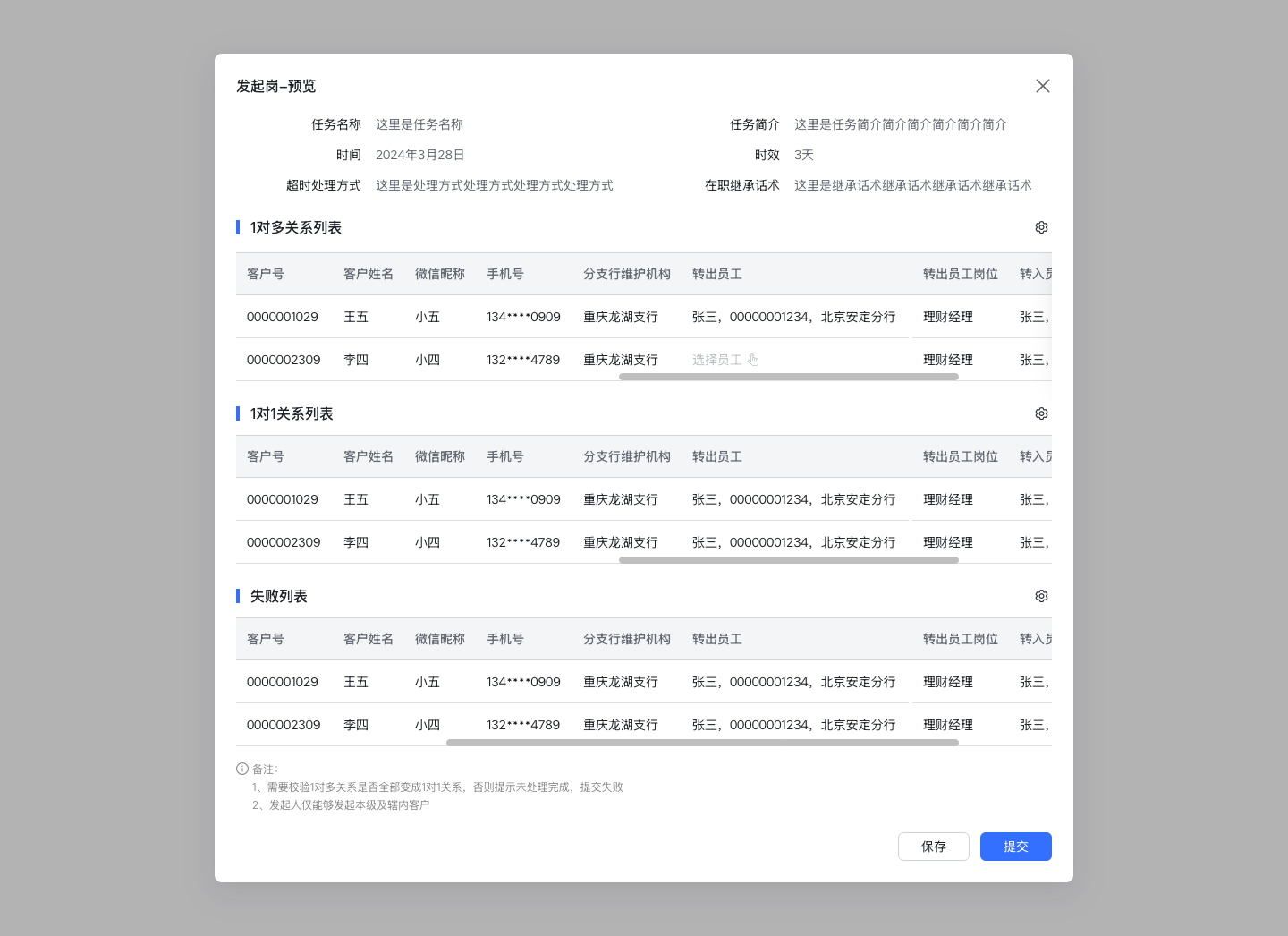Open settings gear for 1对1关系列表
Screen dimensions: 1288x936
point(1041,413)
